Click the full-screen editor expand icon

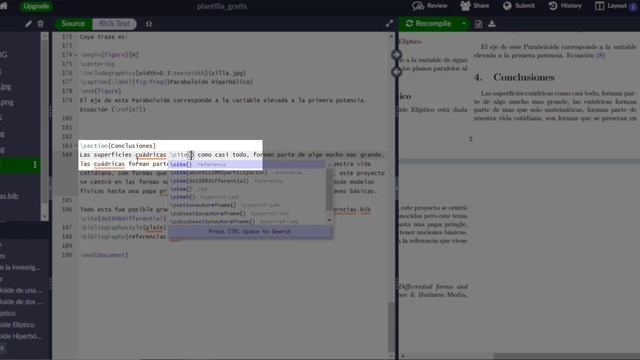coord(389,24)
